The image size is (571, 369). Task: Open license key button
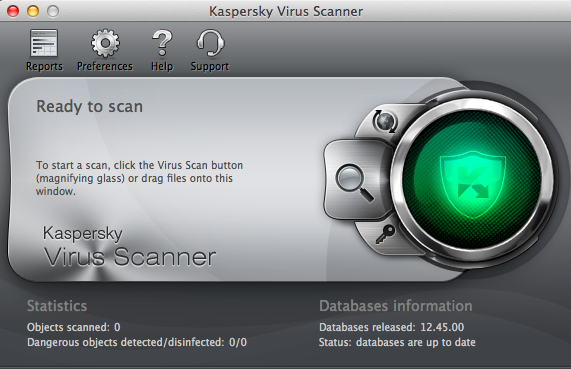385,234
